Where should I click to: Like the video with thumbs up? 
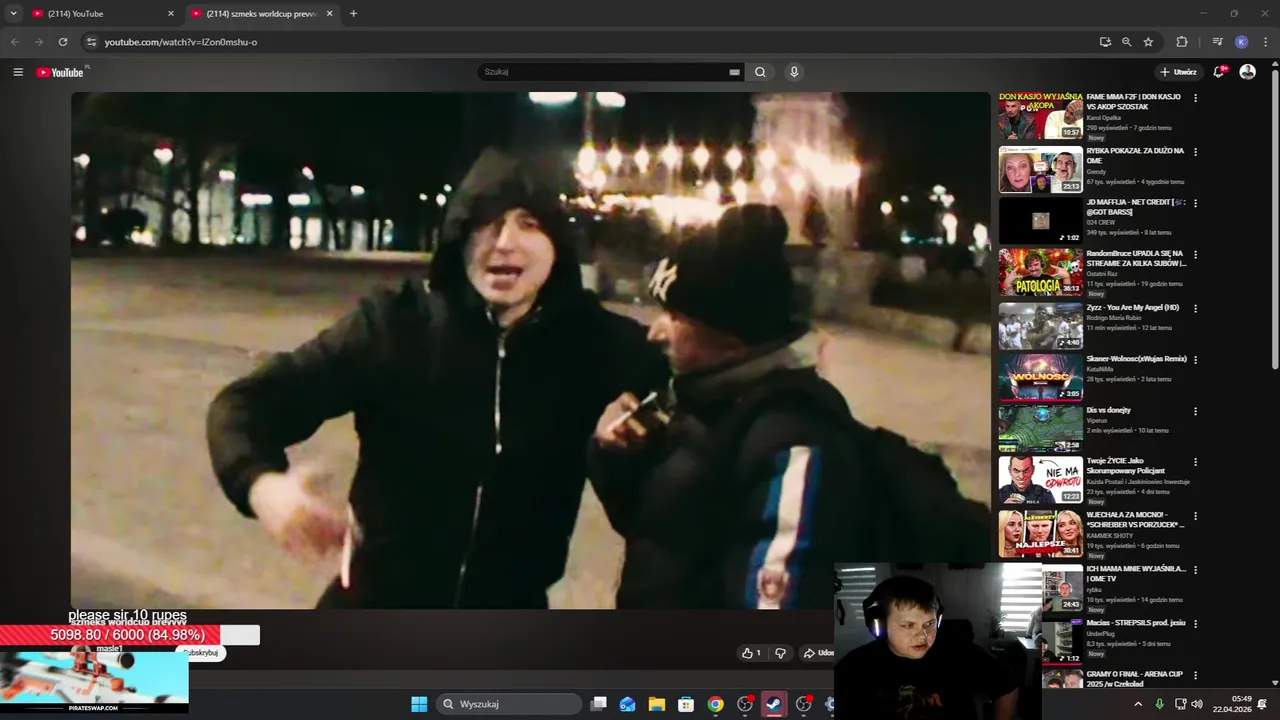[750, 653]
